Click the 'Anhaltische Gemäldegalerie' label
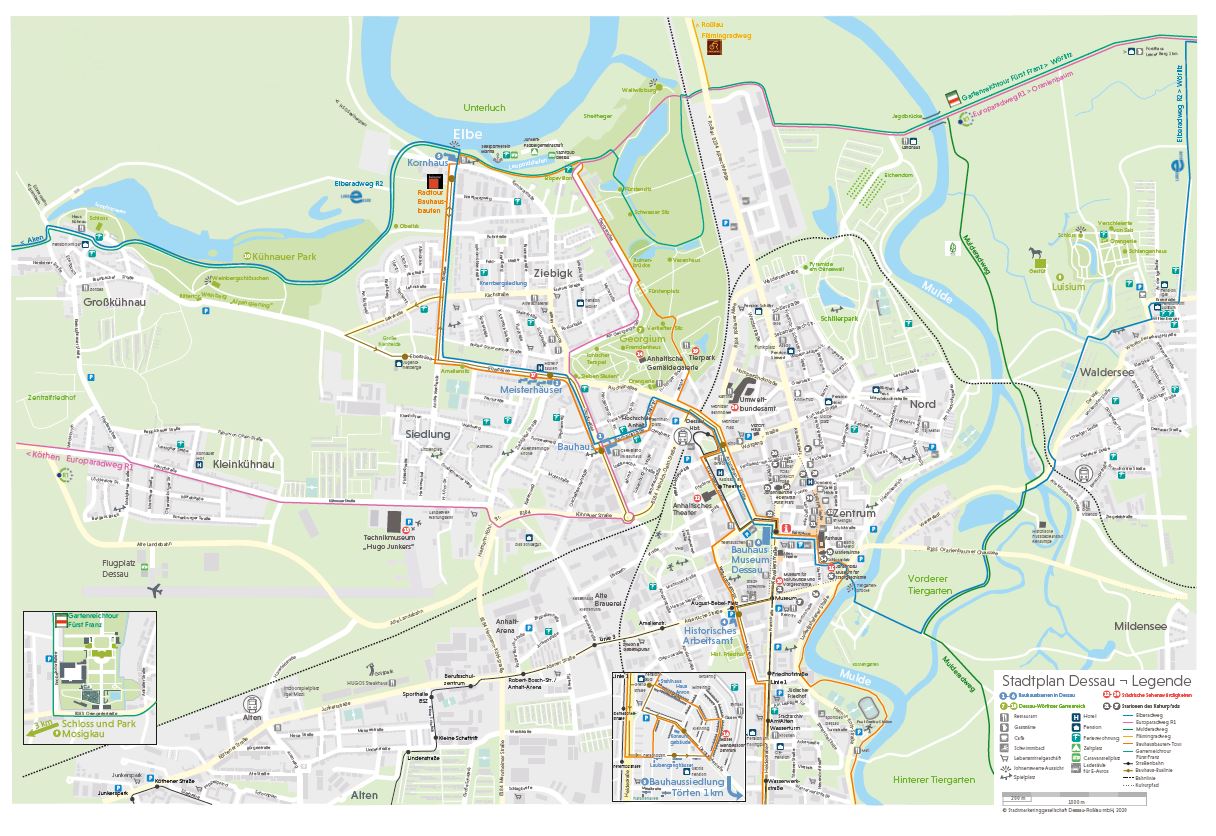 [x=671, y=363]
